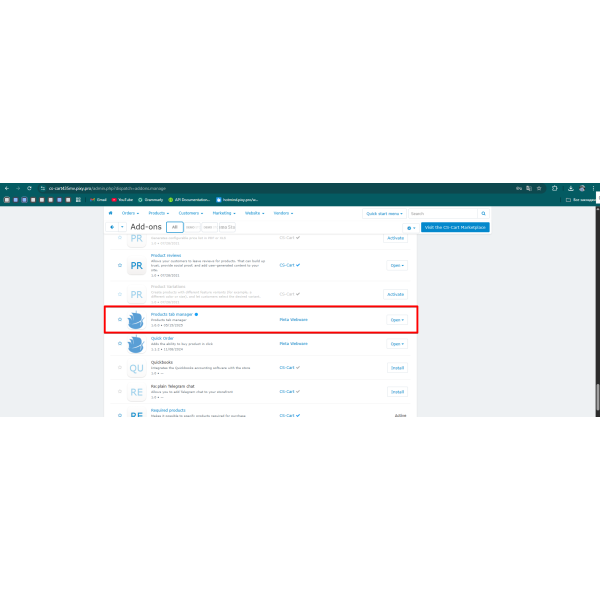Open the browser extensions puzzle icon

click(x=554, y=188)
